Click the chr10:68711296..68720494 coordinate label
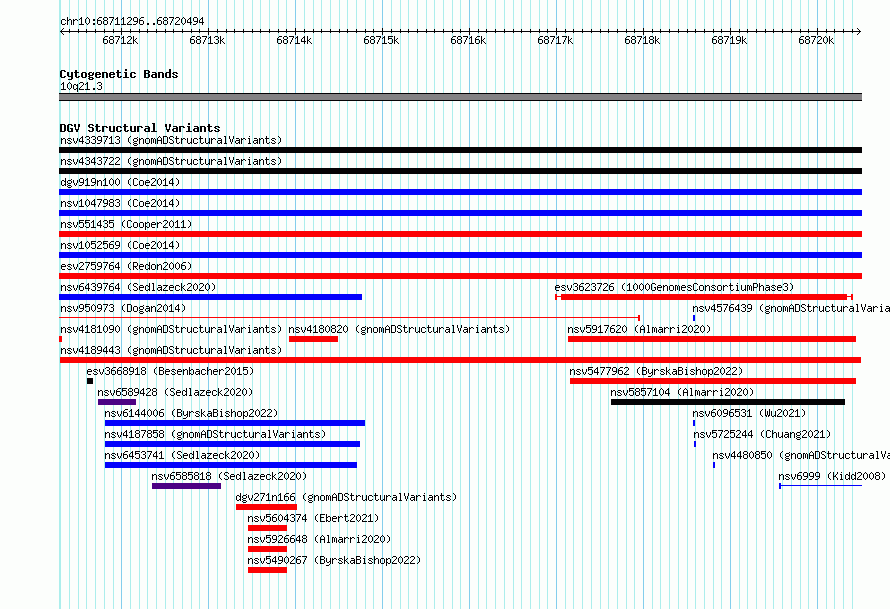 point(132,21)
